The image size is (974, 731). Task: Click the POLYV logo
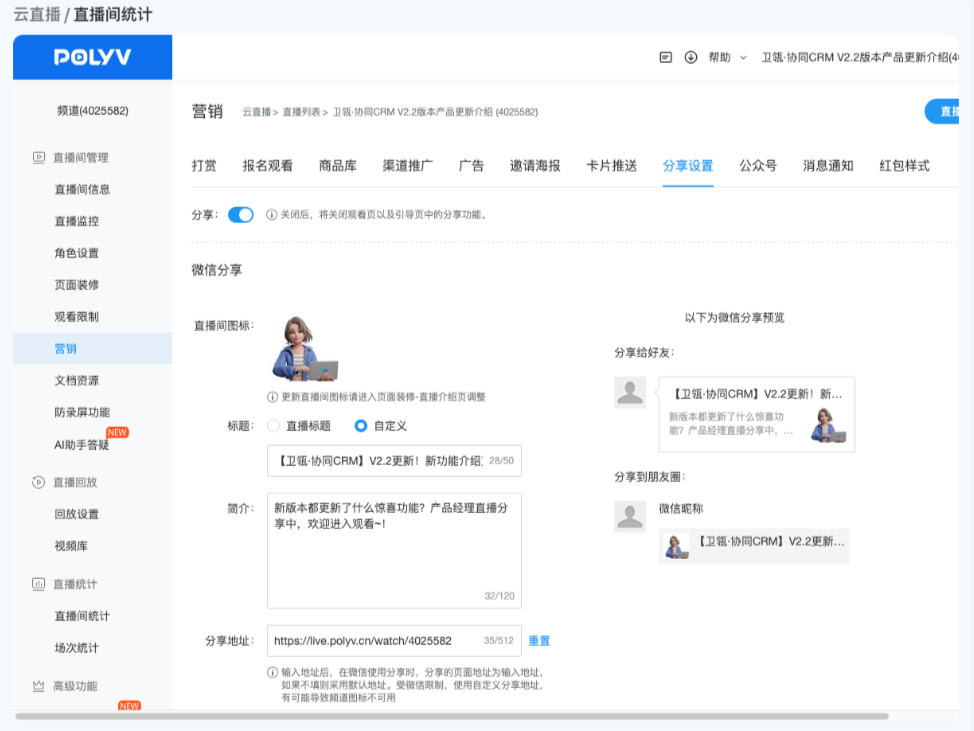pos(92,57)
